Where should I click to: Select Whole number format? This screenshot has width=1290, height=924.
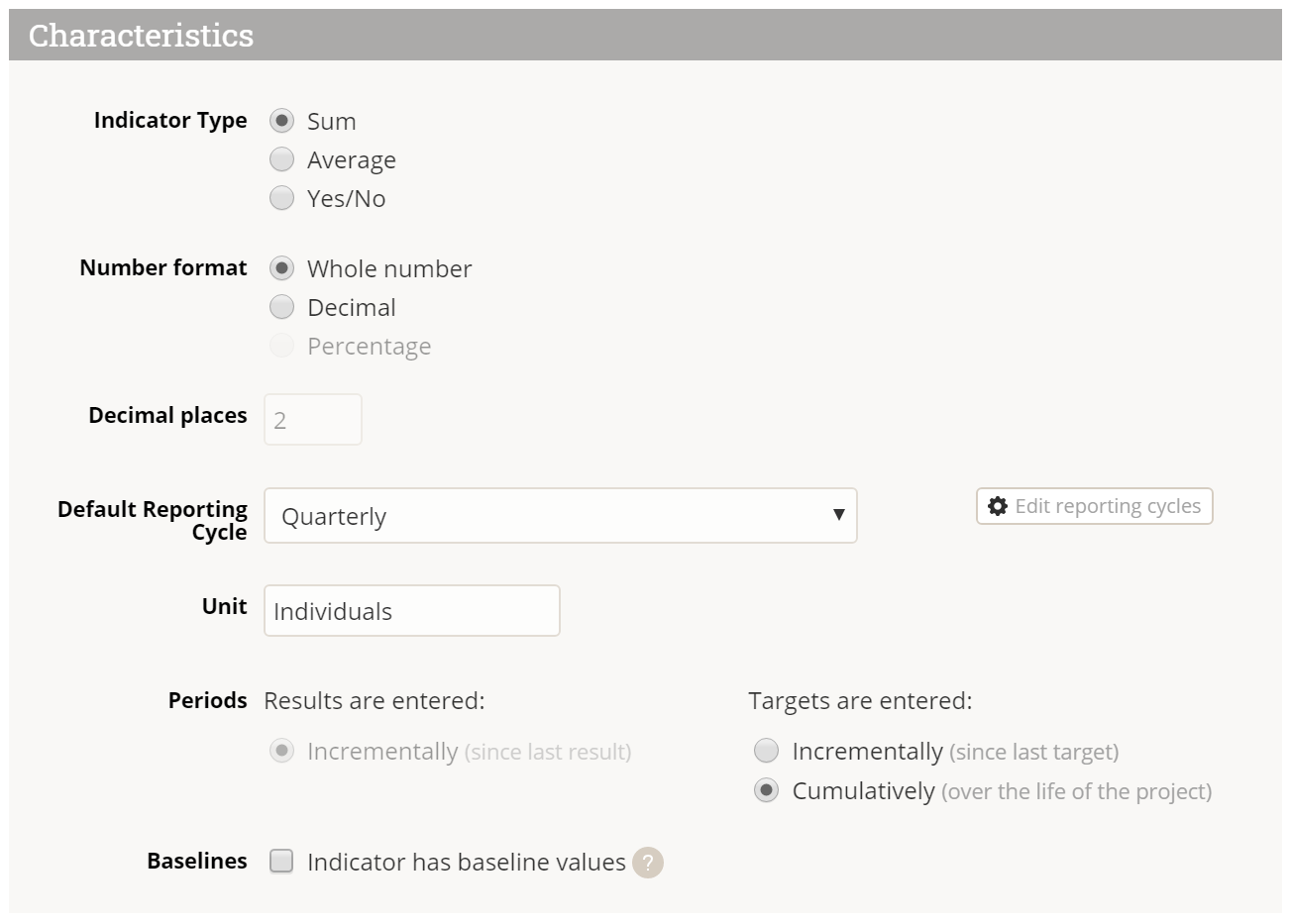click(282, 268)
